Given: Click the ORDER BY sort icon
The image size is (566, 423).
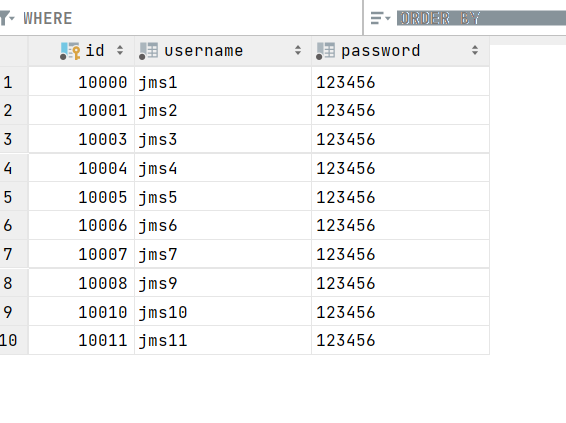Looking at the screenshot, I should coord(380,18).
